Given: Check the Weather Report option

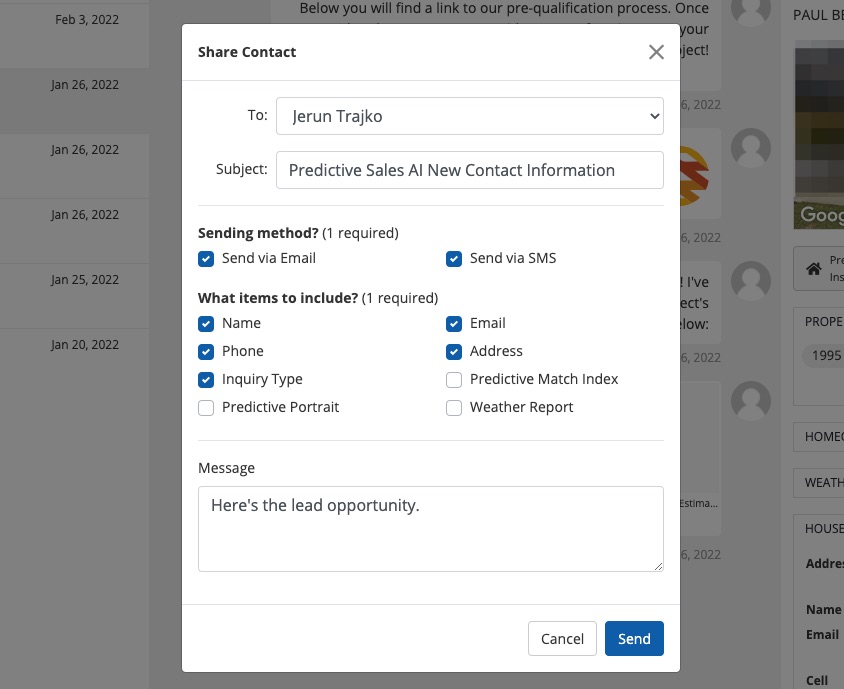Looking at the screenshot, I should click(x=454, y=407).
